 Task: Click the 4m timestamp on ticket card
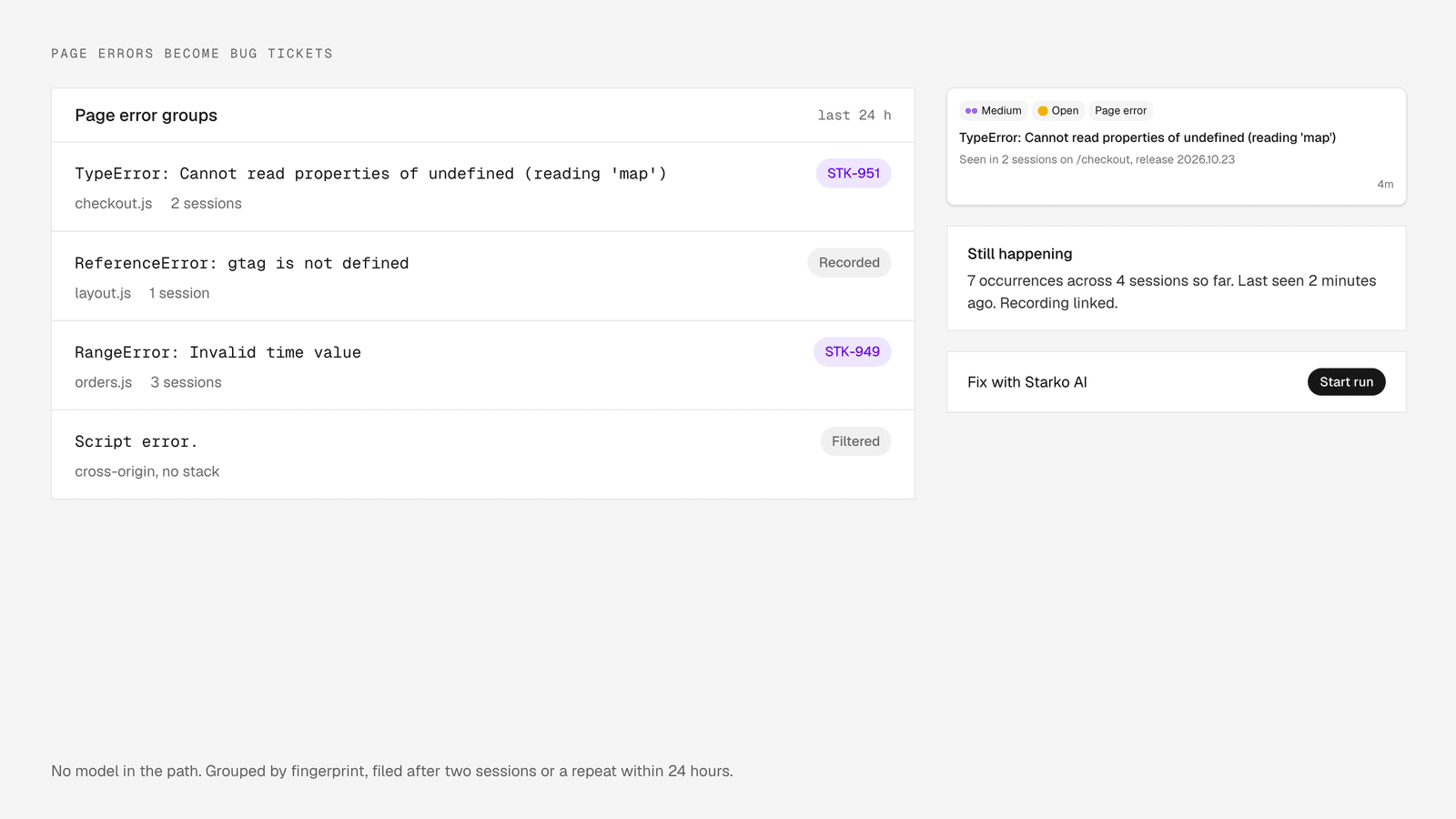pyautogui.click(x=1385, y=184)
